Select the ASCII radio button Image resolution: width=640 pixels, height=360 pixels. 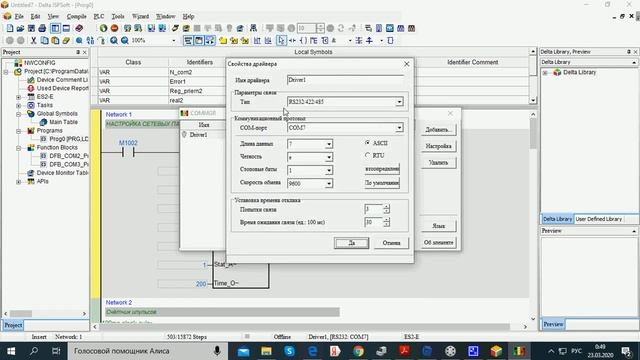pyautogui.click(x=367, y=143)
